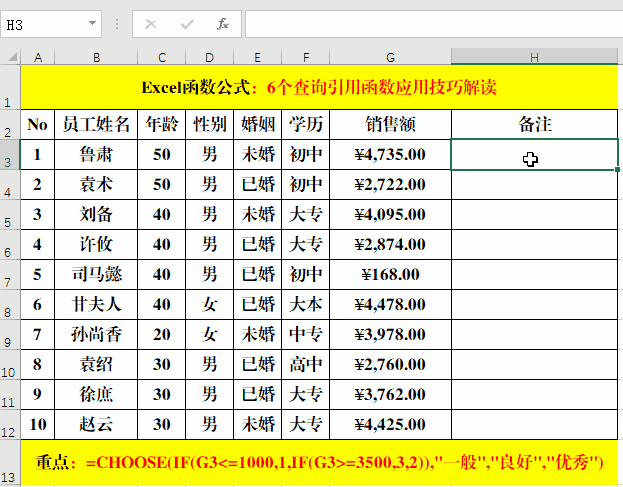
Task: Select column G header
Action: (x=391, y=57)
